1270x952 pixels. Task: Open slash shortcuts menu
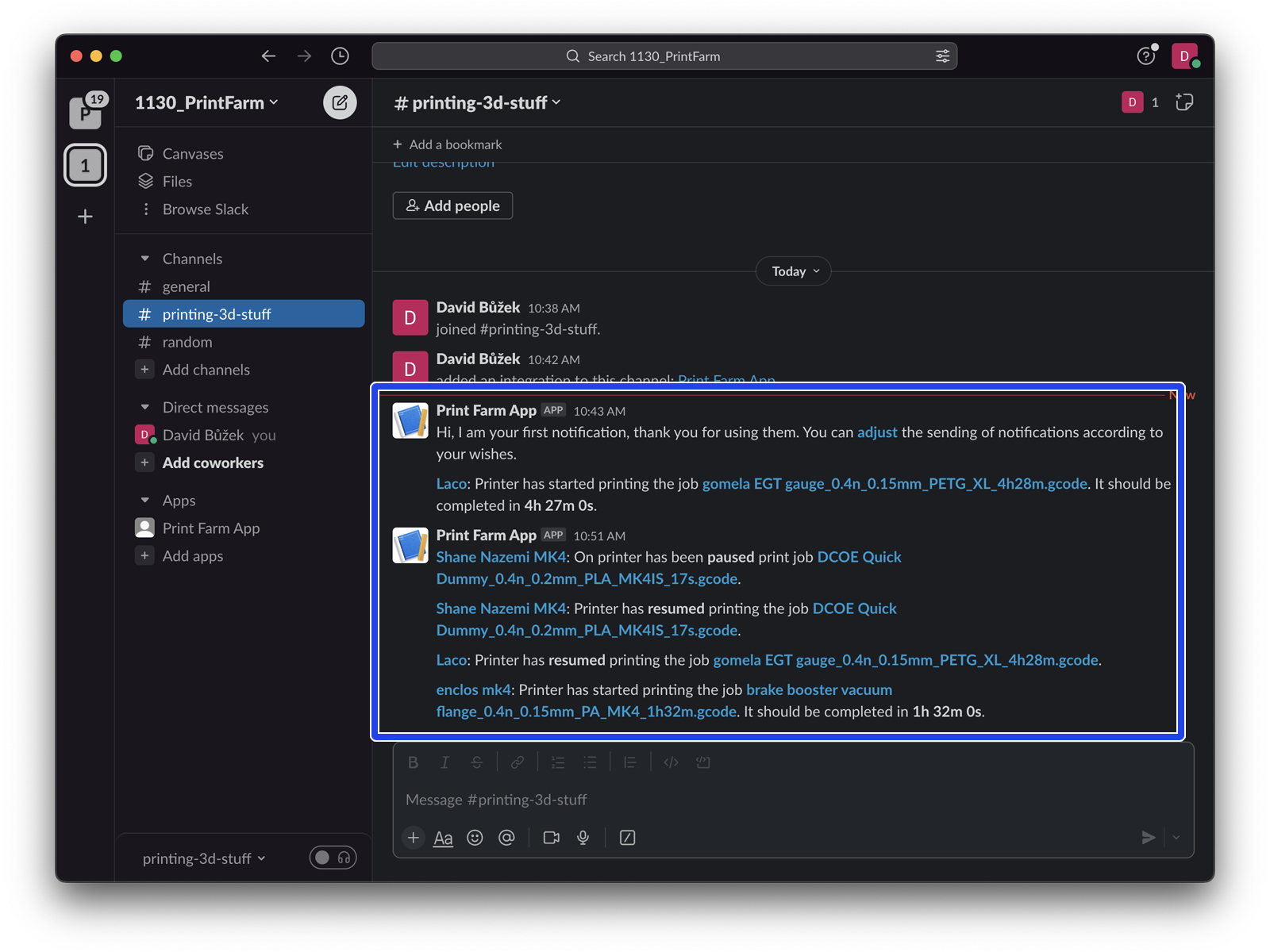tap(627, 838)
